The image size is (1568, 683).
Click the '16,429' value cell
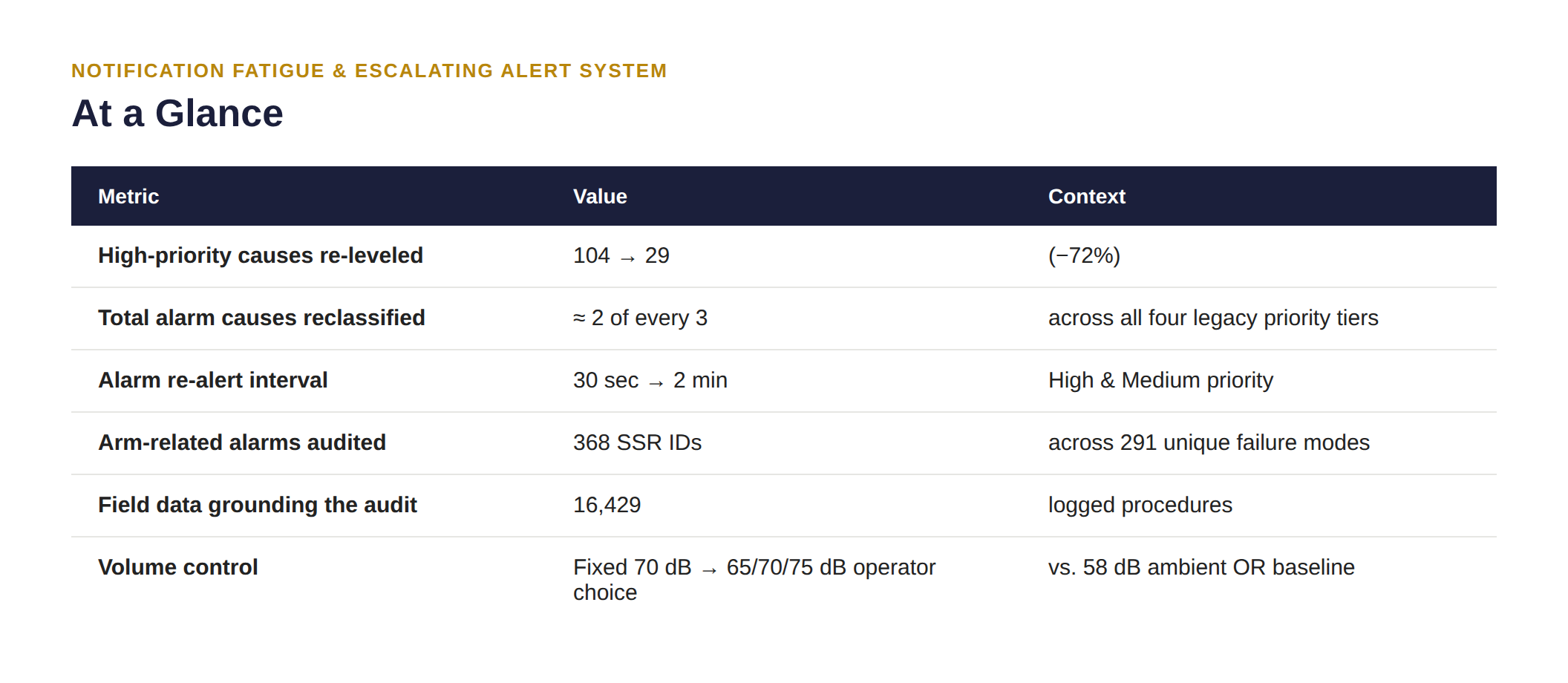[x=607, y=505]
